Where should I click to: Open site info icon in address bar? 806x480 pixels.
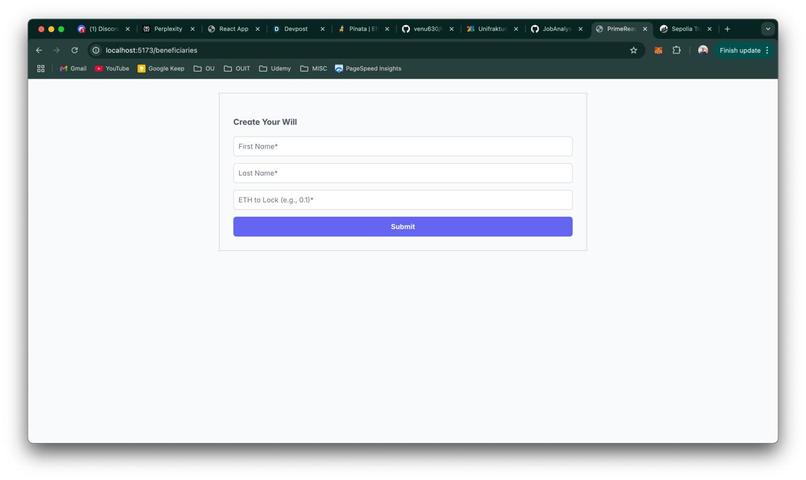tap(96, 50)
